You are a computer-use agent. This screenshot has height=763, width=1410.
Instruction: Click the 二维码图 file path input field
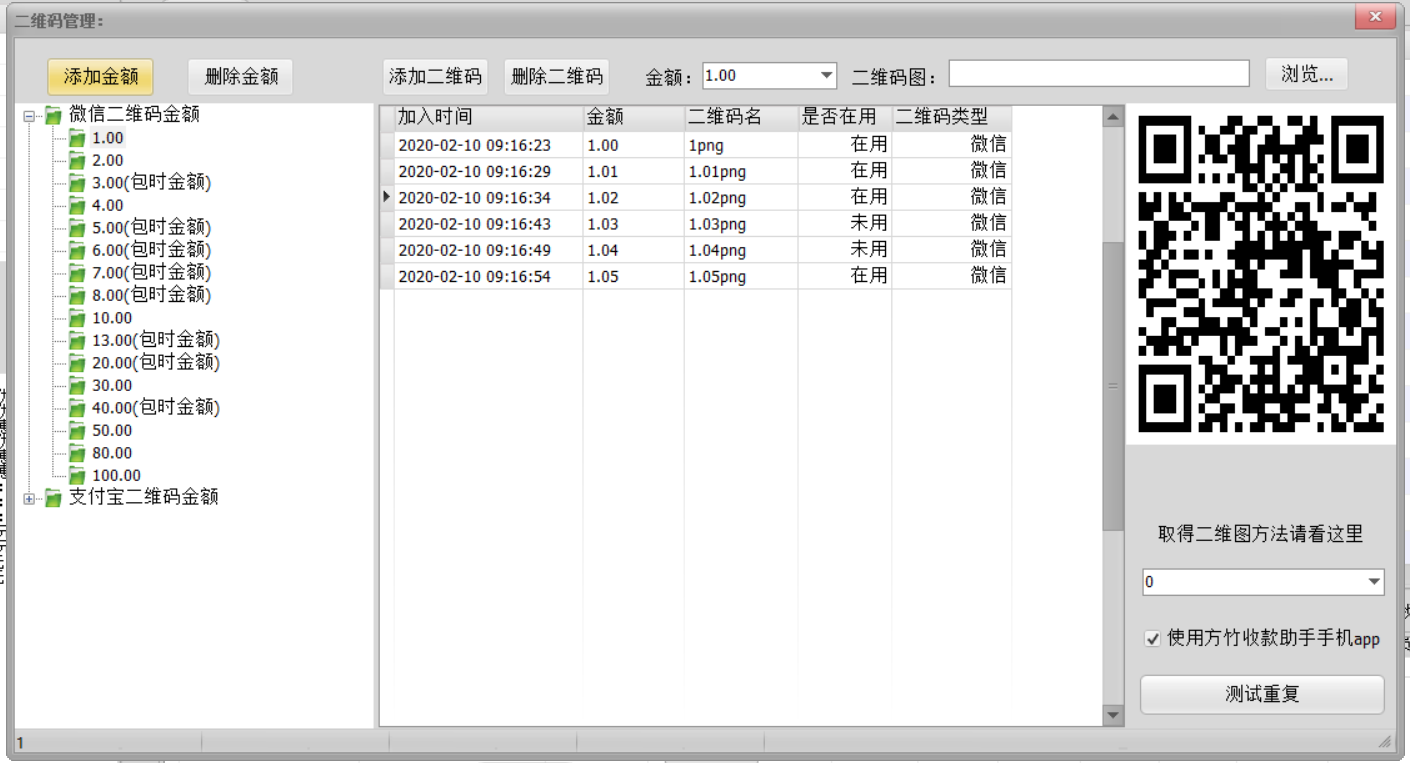[1098, 74]
